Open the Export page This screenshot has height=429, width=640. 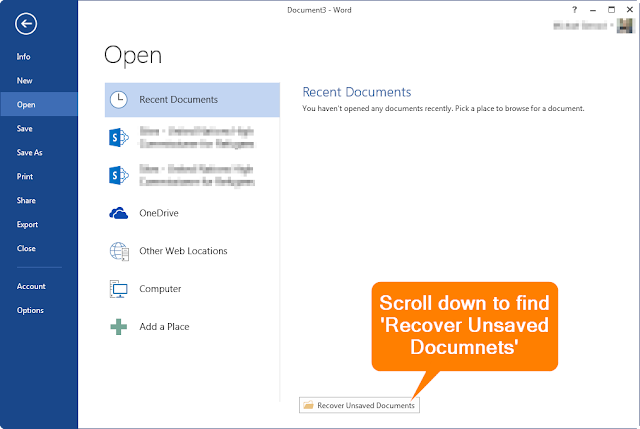click(27, 225)
